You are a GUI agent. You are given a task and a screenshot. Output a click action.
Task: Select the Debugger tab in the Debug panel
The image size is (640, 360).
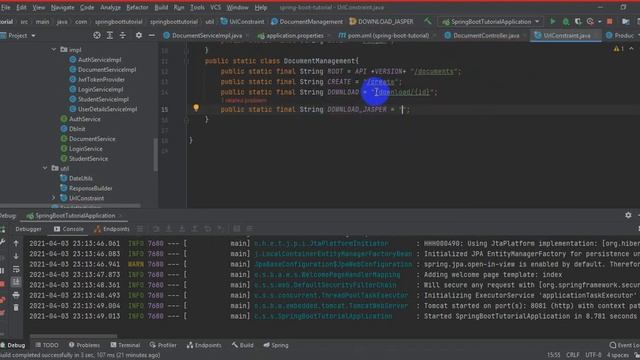pyautogui.click(x=28, y=229)
